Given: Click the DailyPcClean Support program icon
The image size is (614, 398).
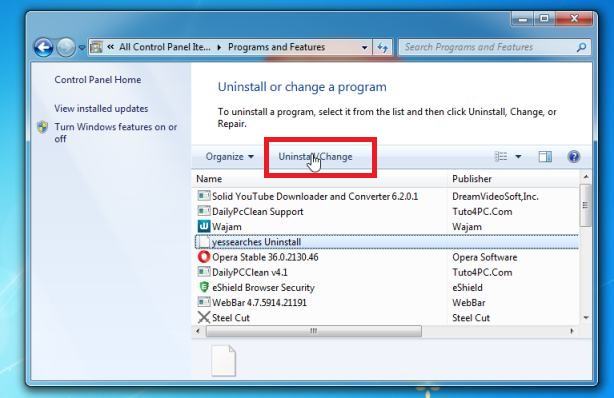Looking at the screenshot, I should pyautogui.click(x=204, y=211).
